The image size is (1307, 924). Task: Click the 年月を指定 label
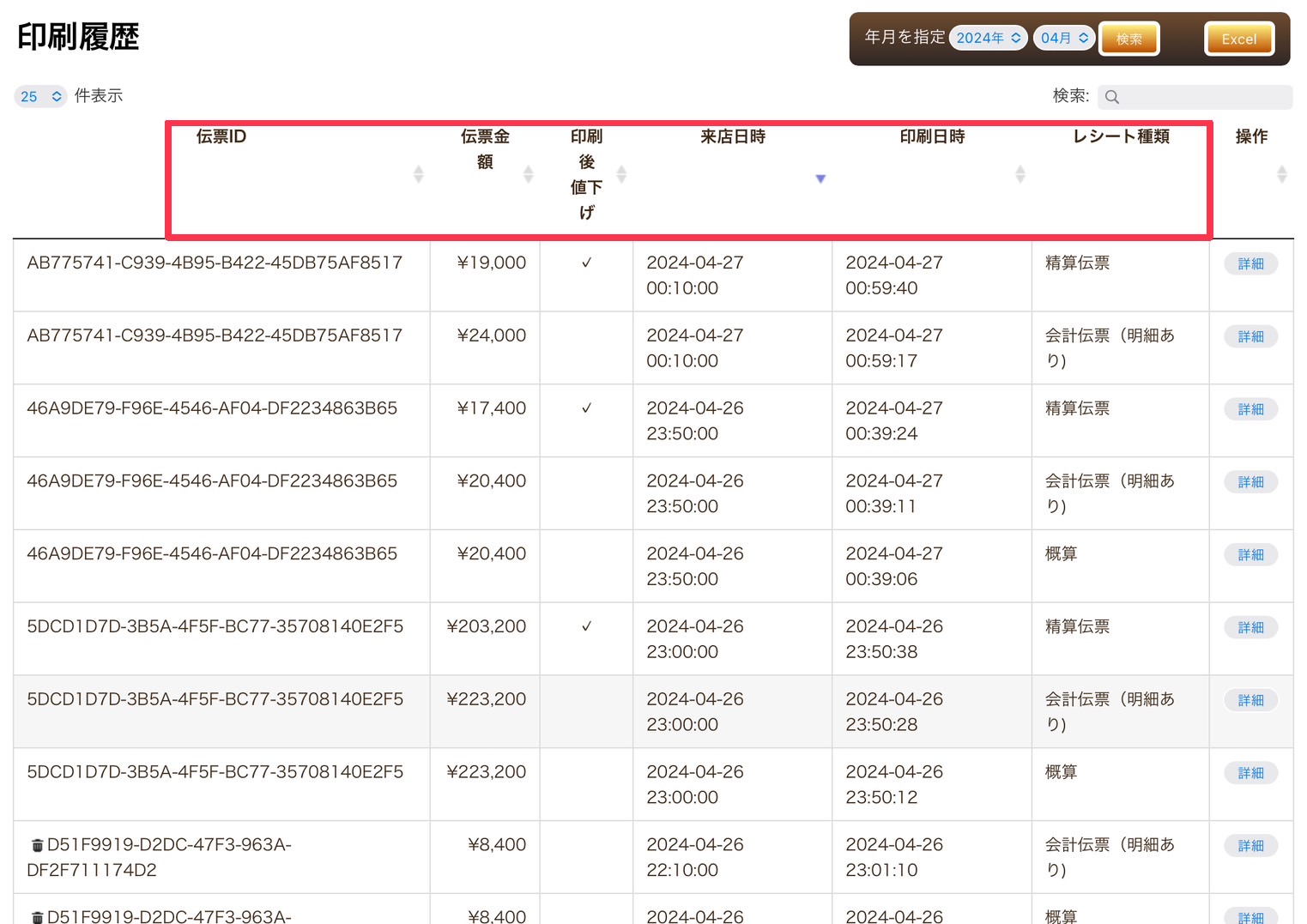click(905, 37)
